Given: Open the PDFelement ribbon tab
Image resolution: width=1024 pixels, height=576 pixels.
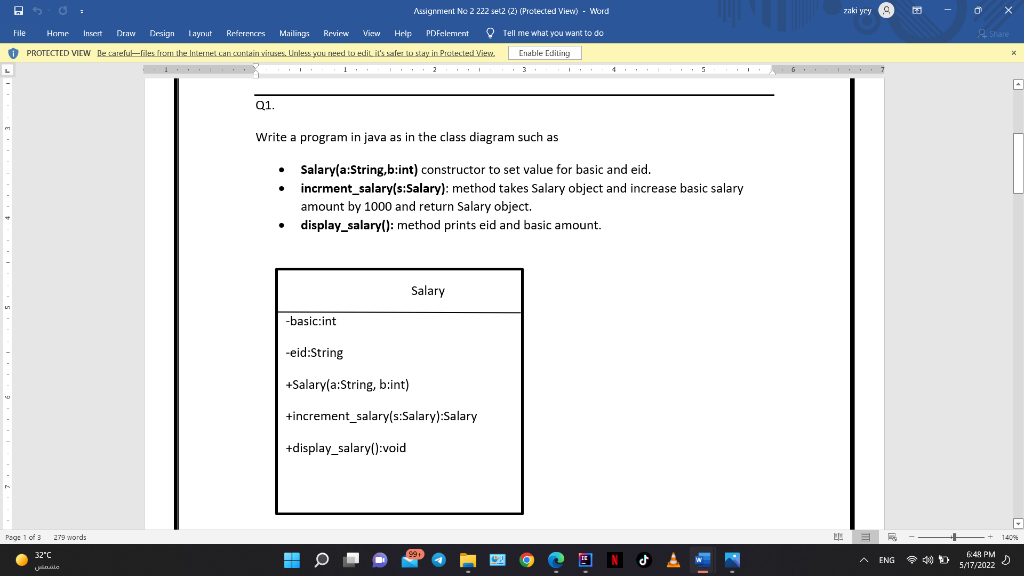Looking at the screenshot, I should (x=446, y=33).
